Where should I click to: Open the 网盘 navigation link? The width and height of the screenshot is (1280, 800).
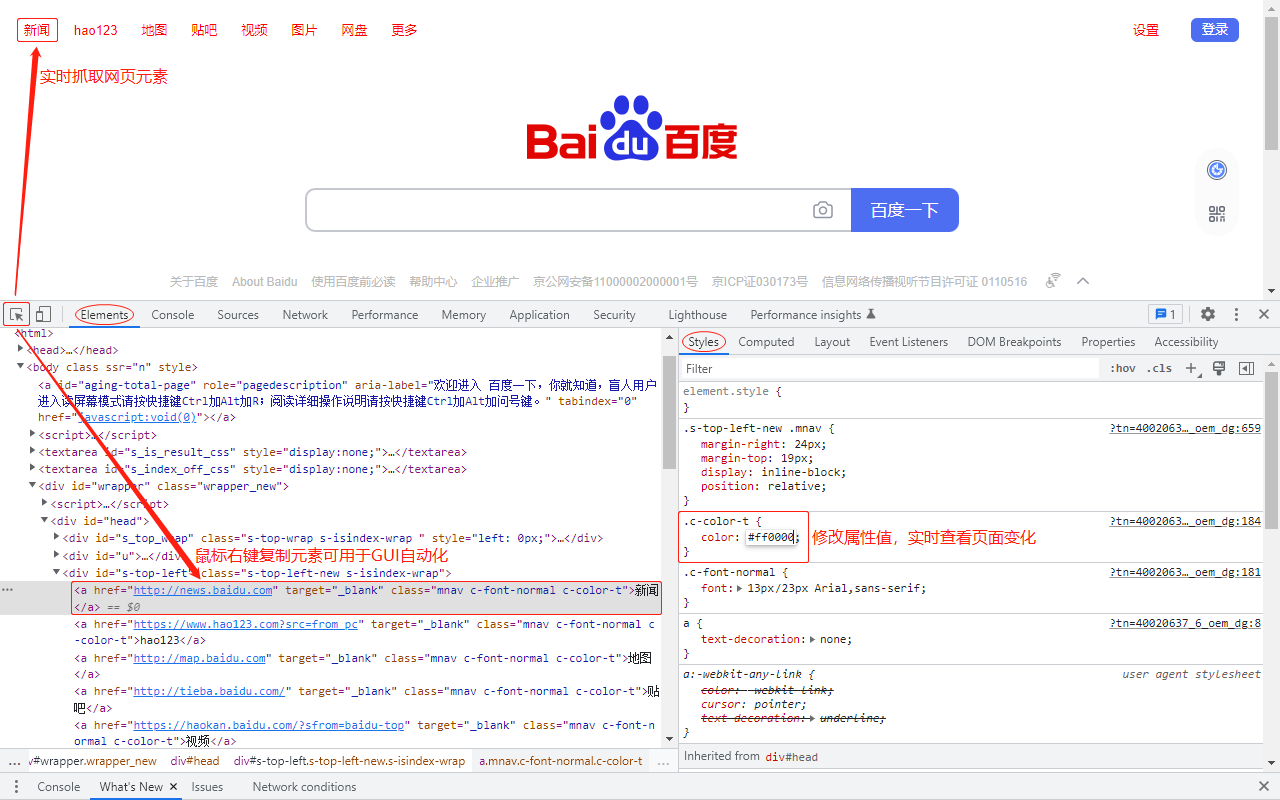[x=354, y=30]
